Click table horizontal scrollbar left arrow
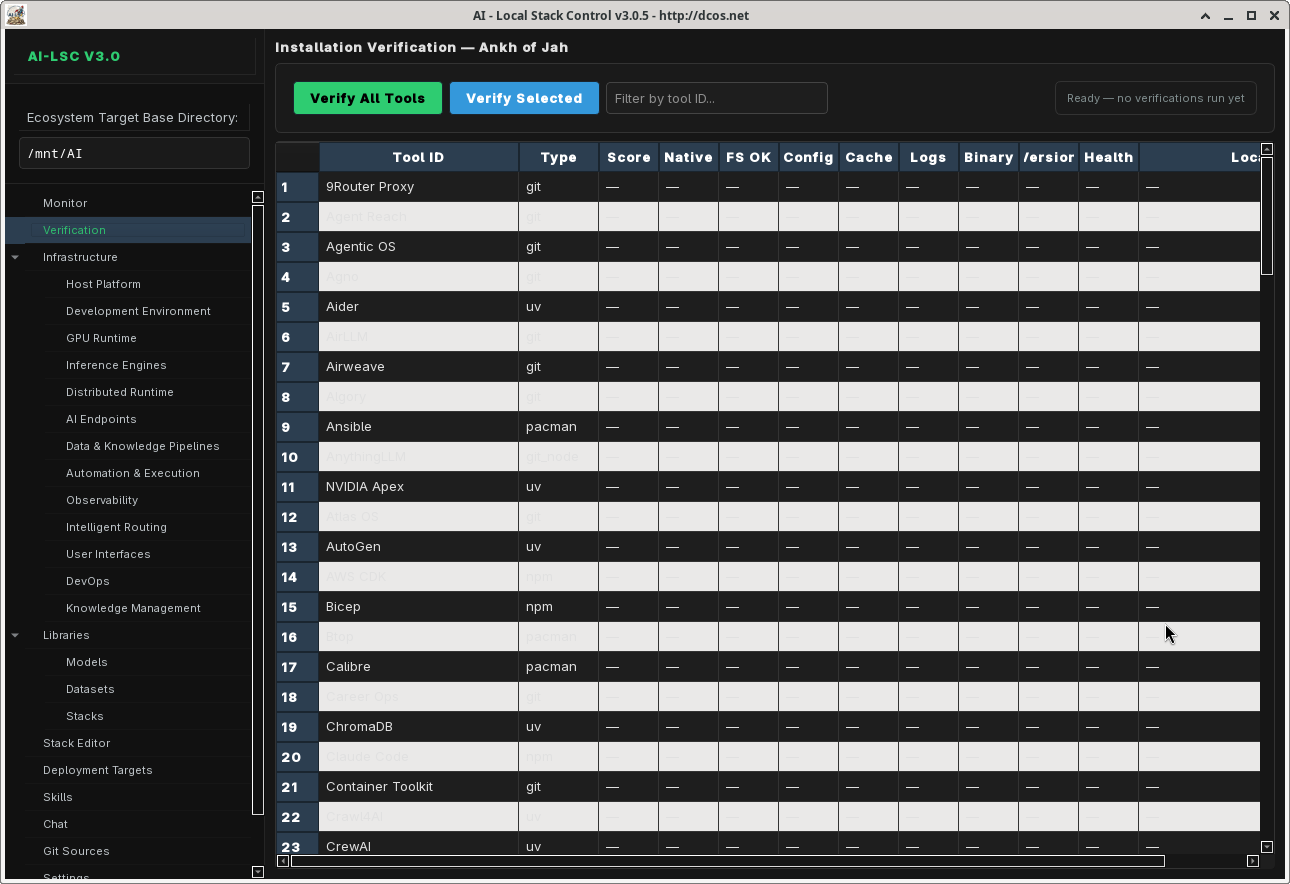The width and height of the screenshot is (1290, 884). coord(283,861)
